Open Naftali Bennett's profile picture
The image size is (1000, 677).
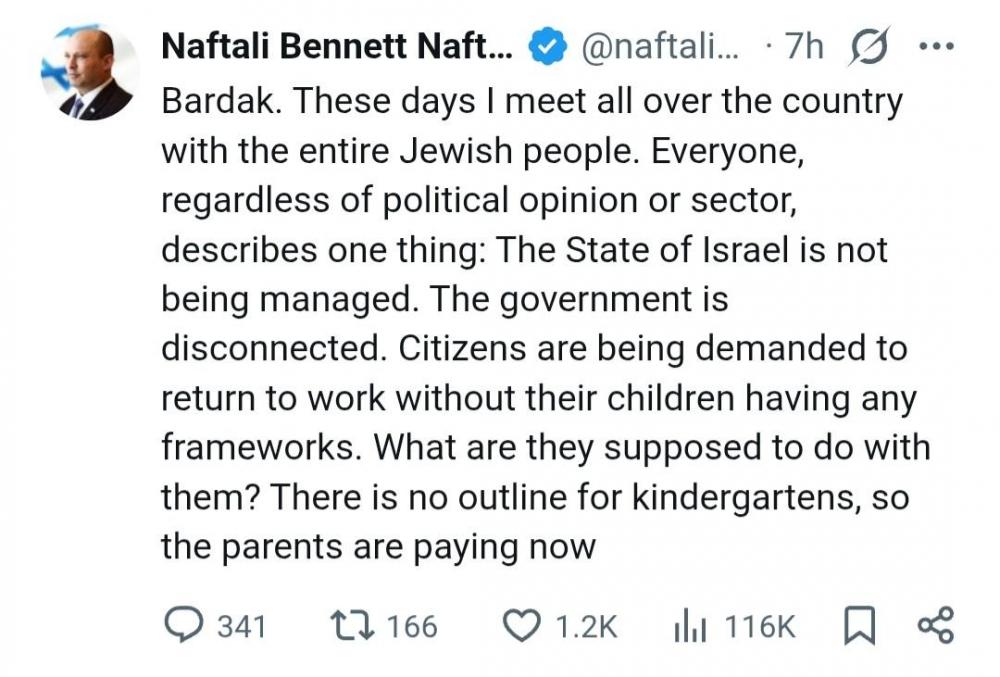tap(91, 73)
